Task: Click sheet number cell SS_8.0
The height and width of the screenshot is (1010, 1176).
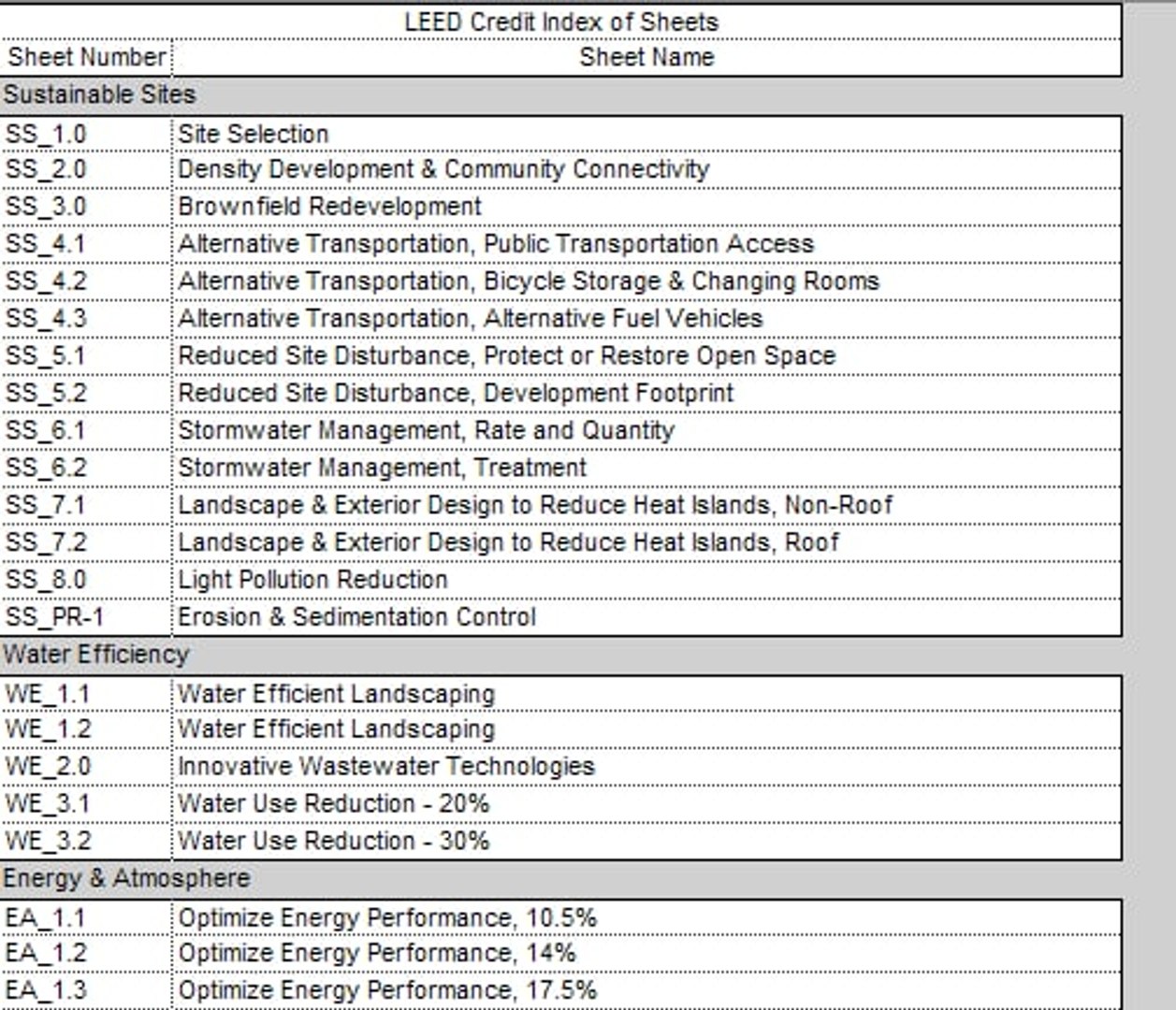Action: pyautogui.click(x=87, y=580)
